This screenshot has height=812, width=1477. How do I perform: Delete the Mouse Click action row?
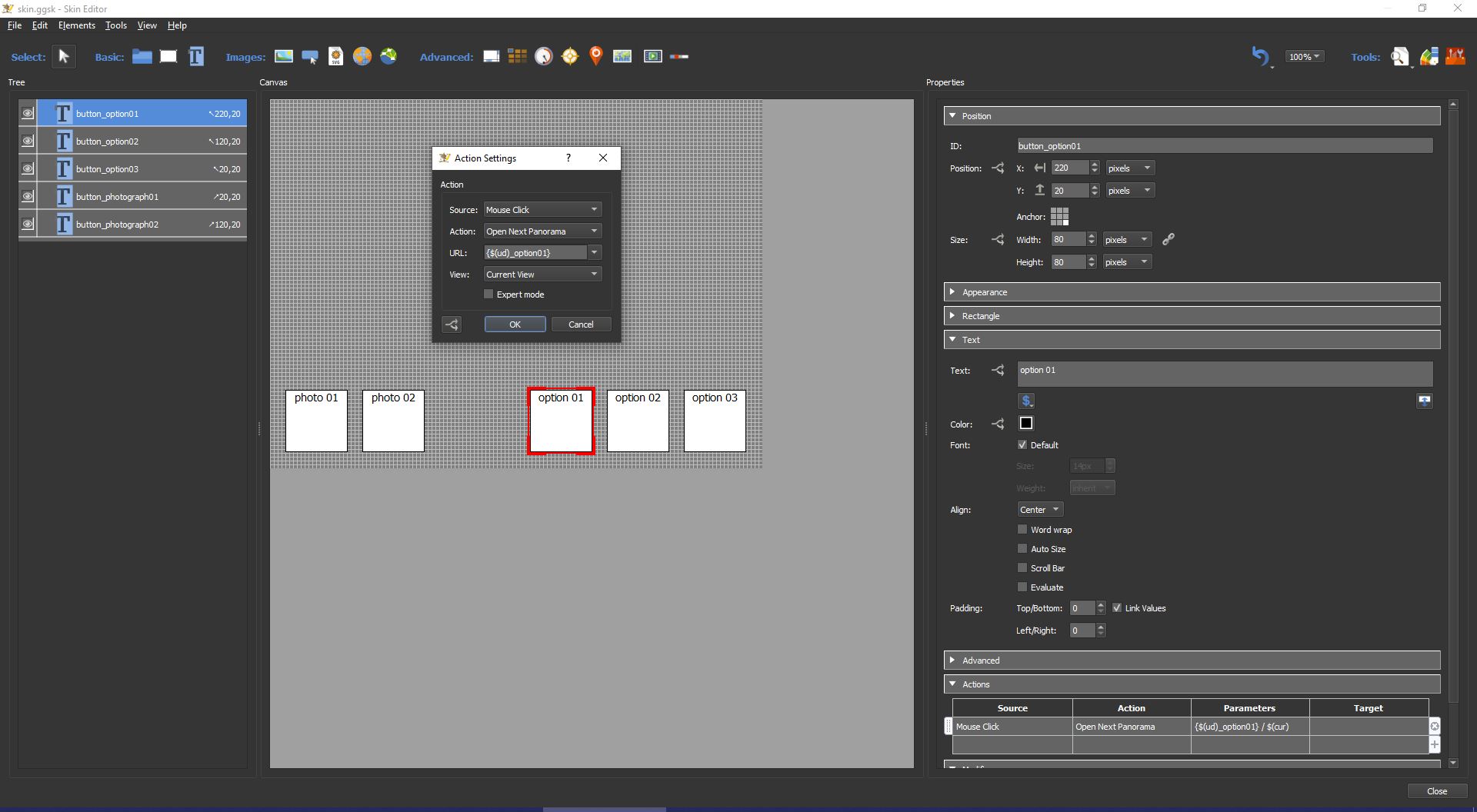tap(1435, 726)
